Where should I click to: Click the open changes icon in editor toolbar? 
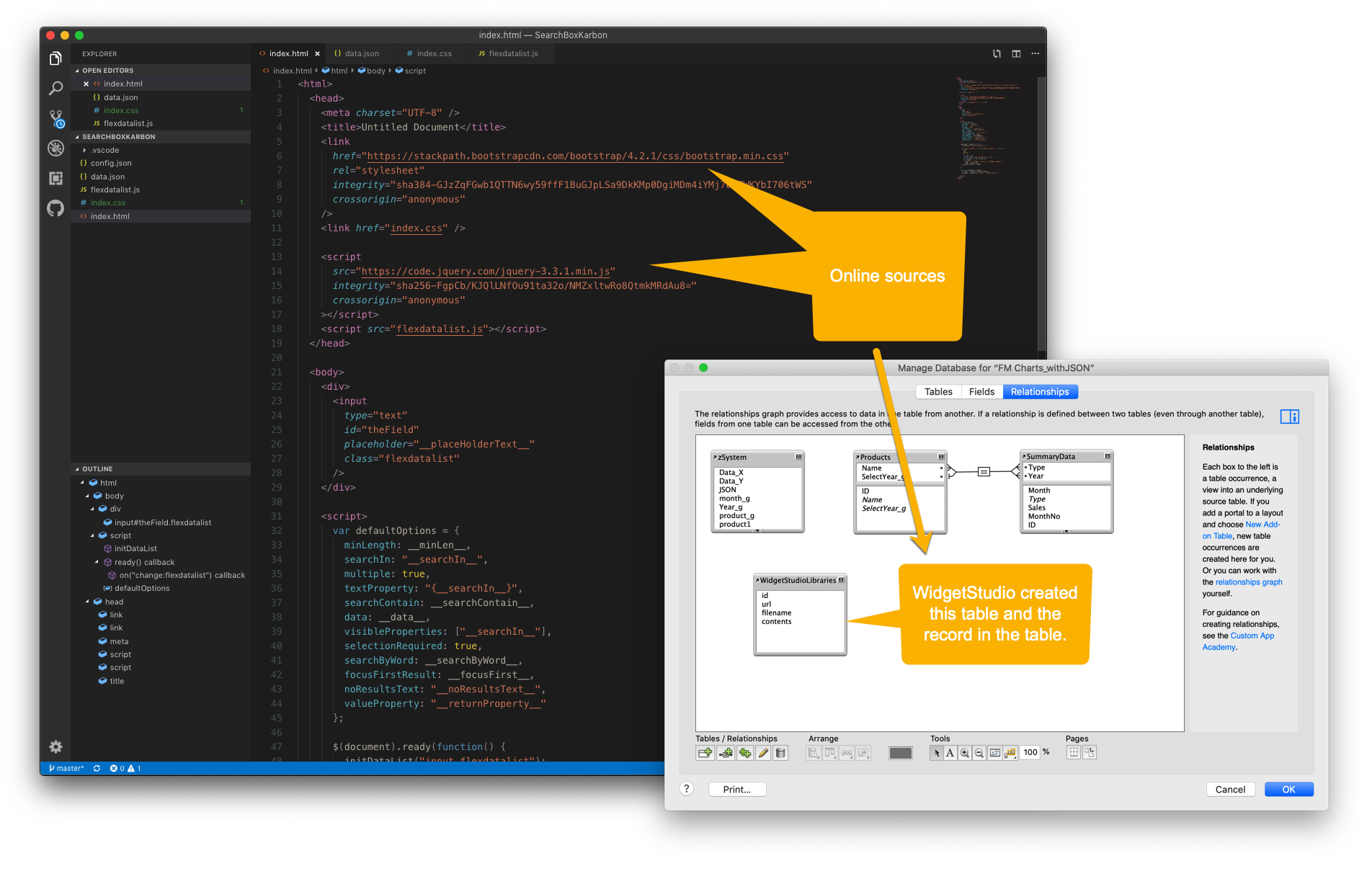pyautogui.click(x=997, y=53)
